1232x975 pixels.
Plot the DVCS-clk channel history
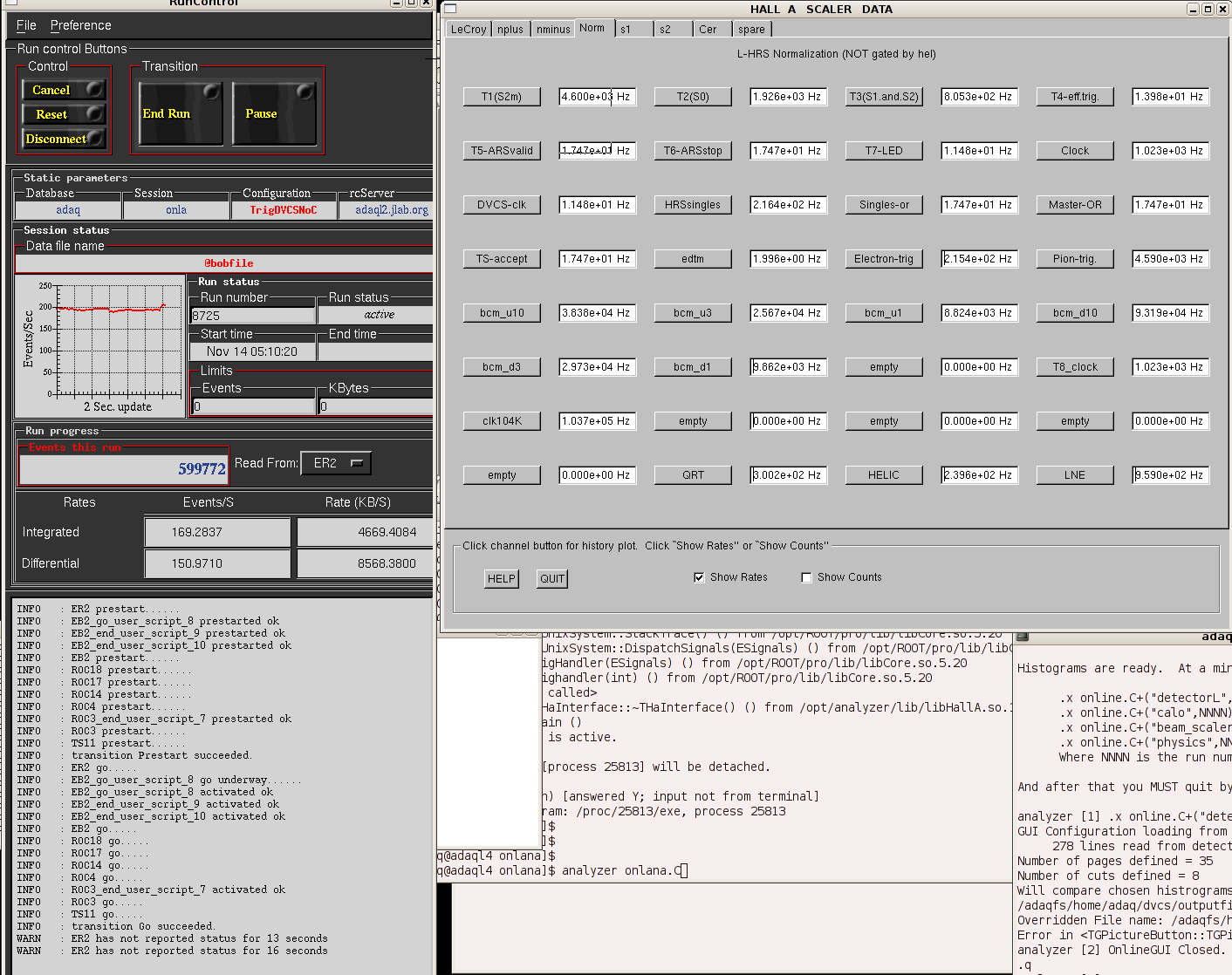(x=502, y=205)
